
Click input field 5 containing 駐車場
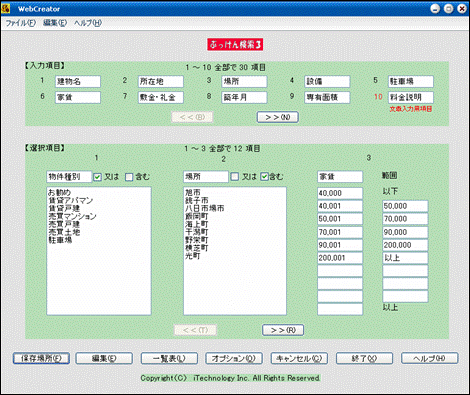point(411,82)
